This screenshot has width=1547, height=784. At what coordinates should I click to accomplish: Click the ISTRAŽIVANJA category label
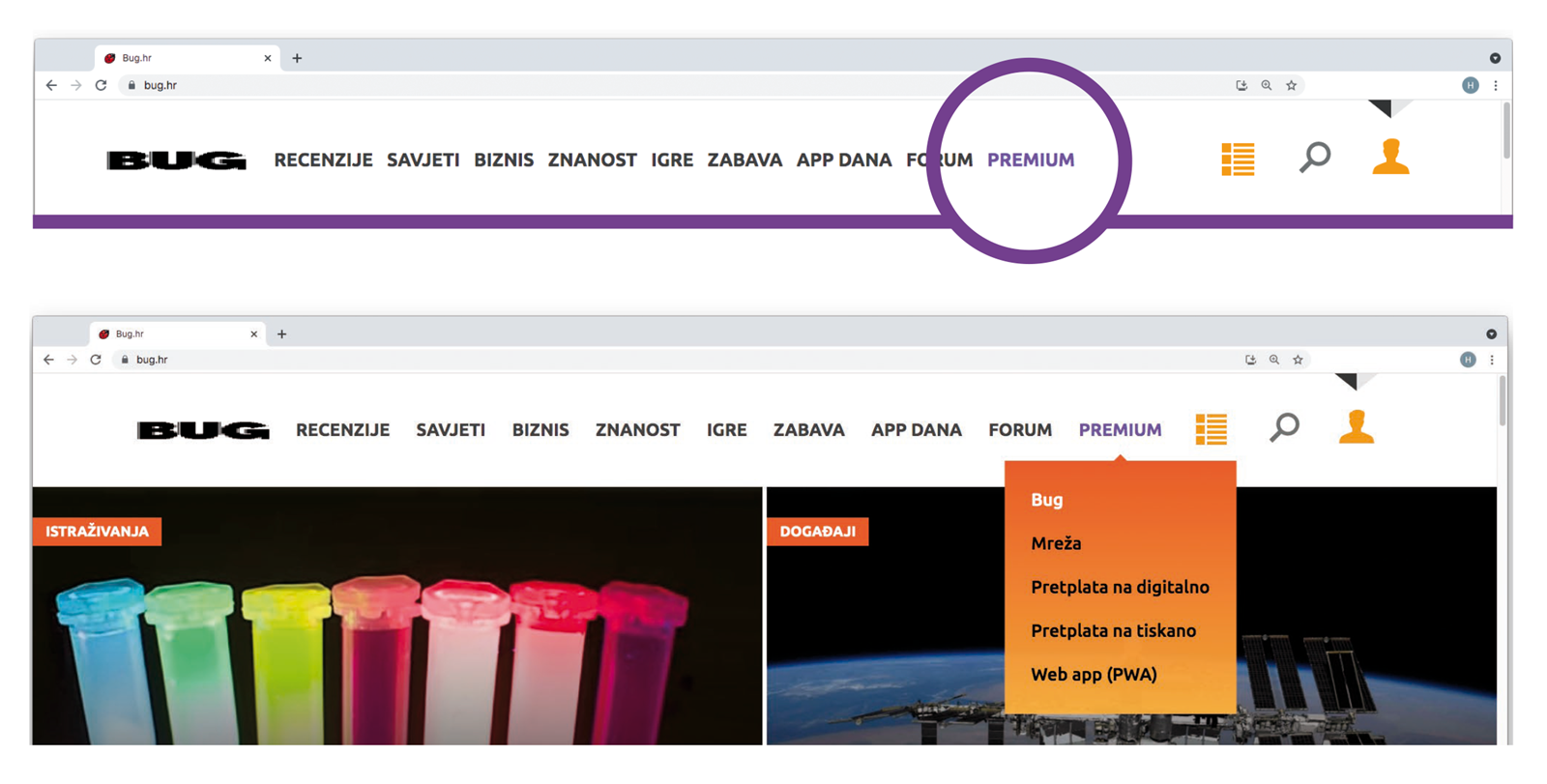click(97, 532)
